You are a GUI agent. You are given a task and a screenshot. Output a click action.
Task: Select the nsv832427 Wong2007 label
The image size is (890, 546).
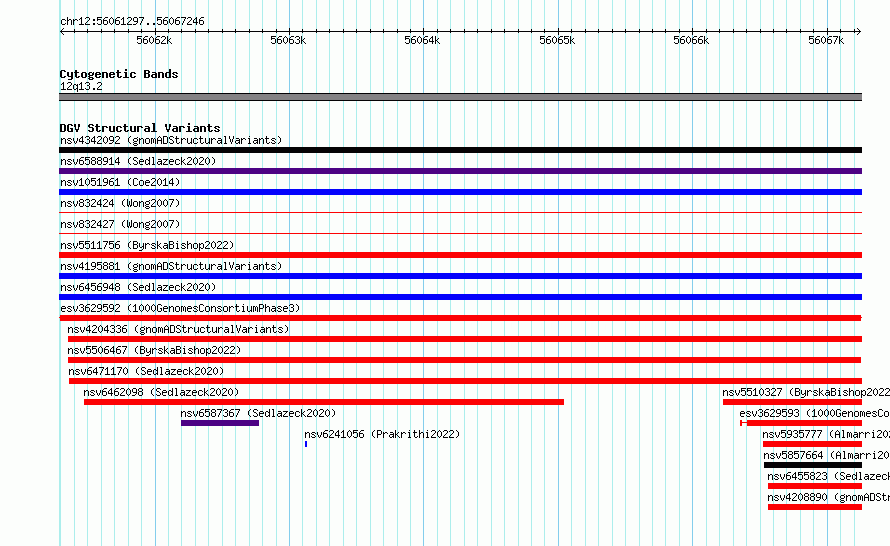pyautogui.click(x=120, y=224)
